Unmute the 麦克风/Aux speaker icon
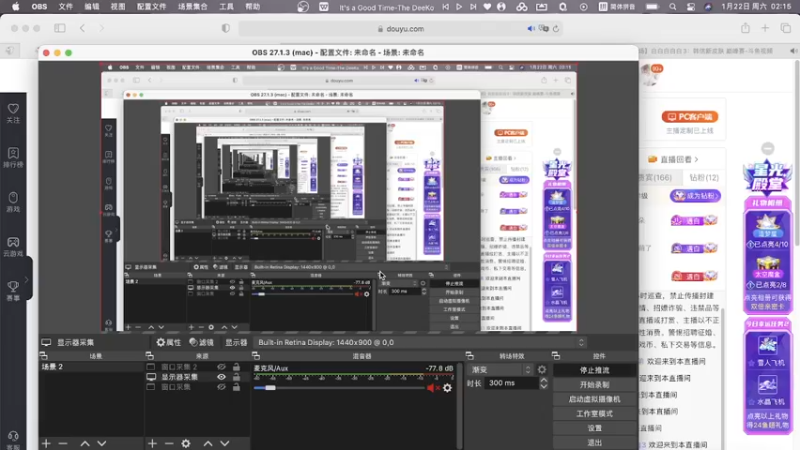The width and height of the screenshot is (800, 450). point(433,388)
